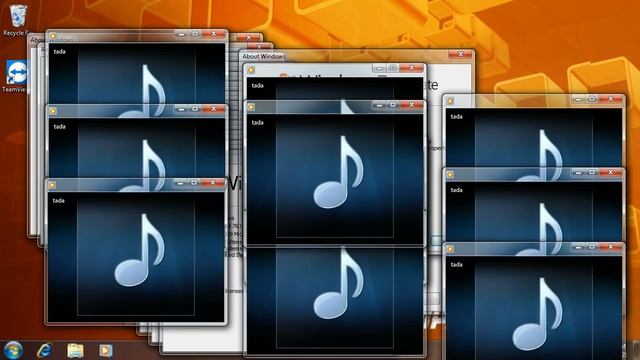Minimize the second player in the left stack
The width and height of the screenshot is (640, 360).
181,109
